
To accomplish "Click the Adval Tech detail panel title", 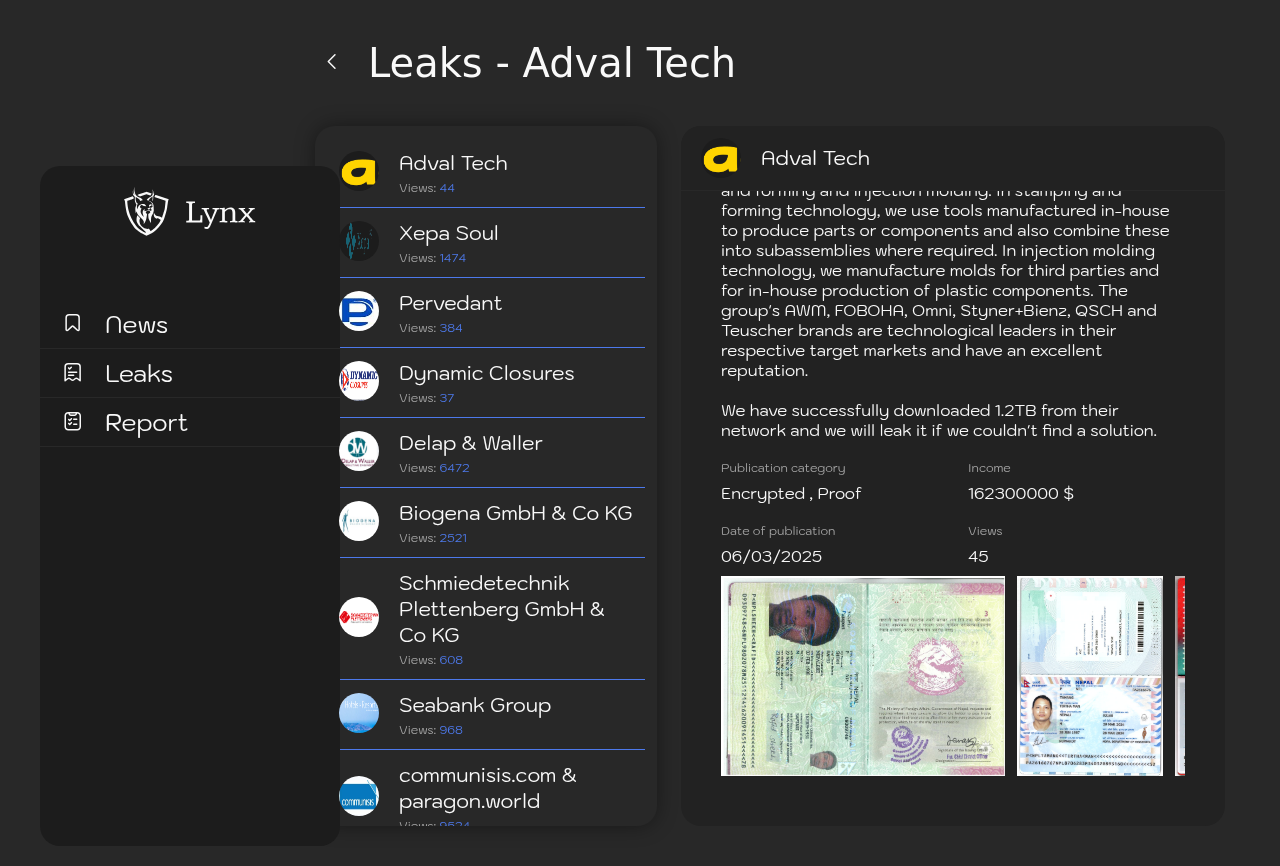I will tap(815, 158).
